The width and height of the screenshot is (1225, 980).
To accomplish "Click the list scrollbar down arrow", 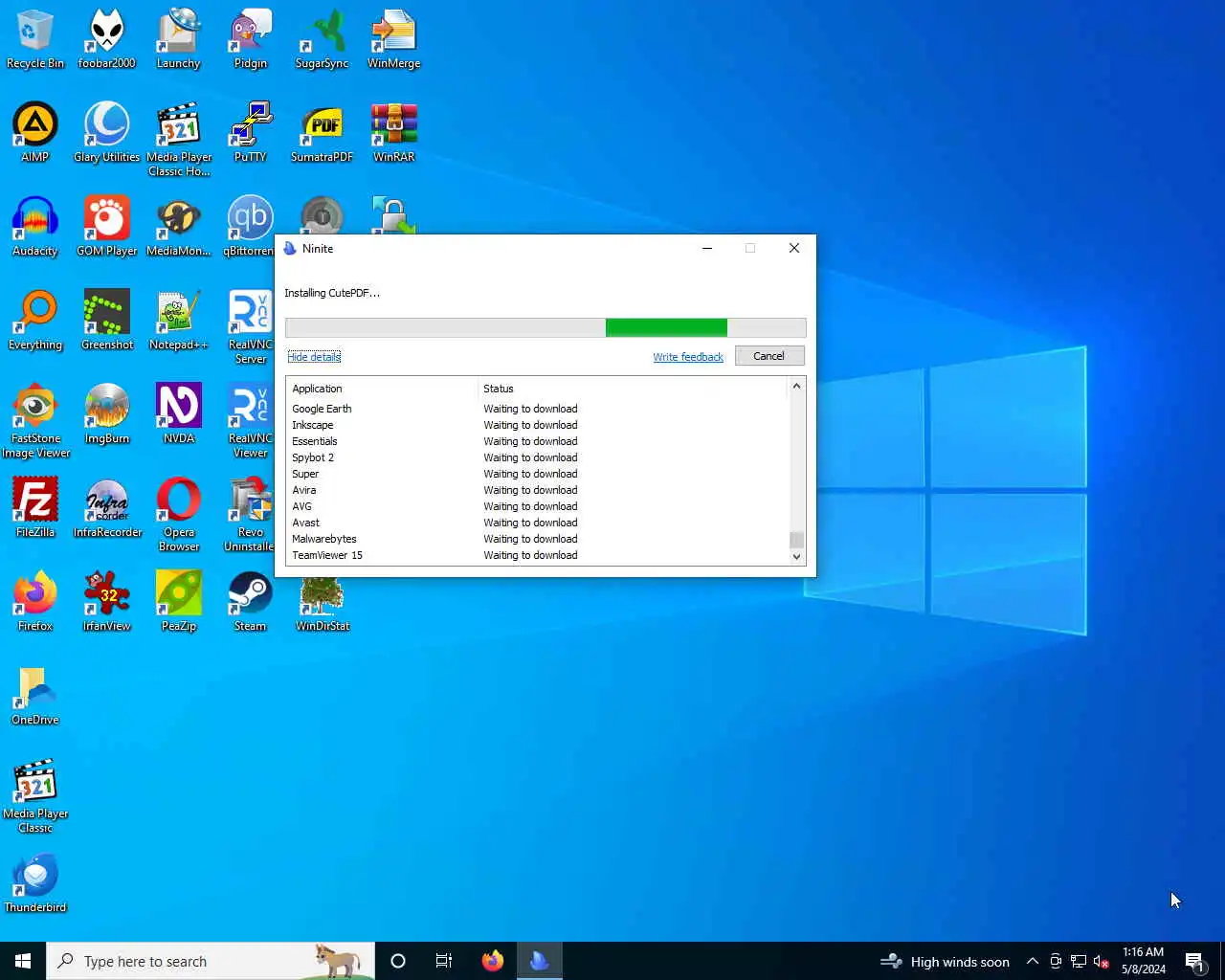I will [x=796, y=556].
